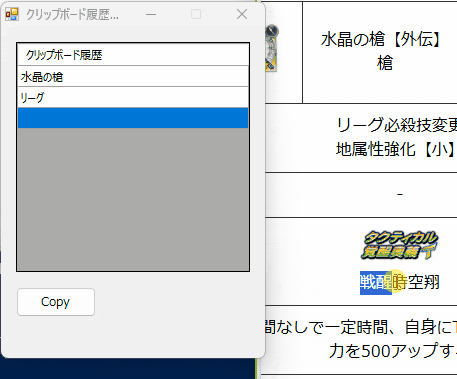Select the 水晶の槍 clipboard history row

coord(133,77)
